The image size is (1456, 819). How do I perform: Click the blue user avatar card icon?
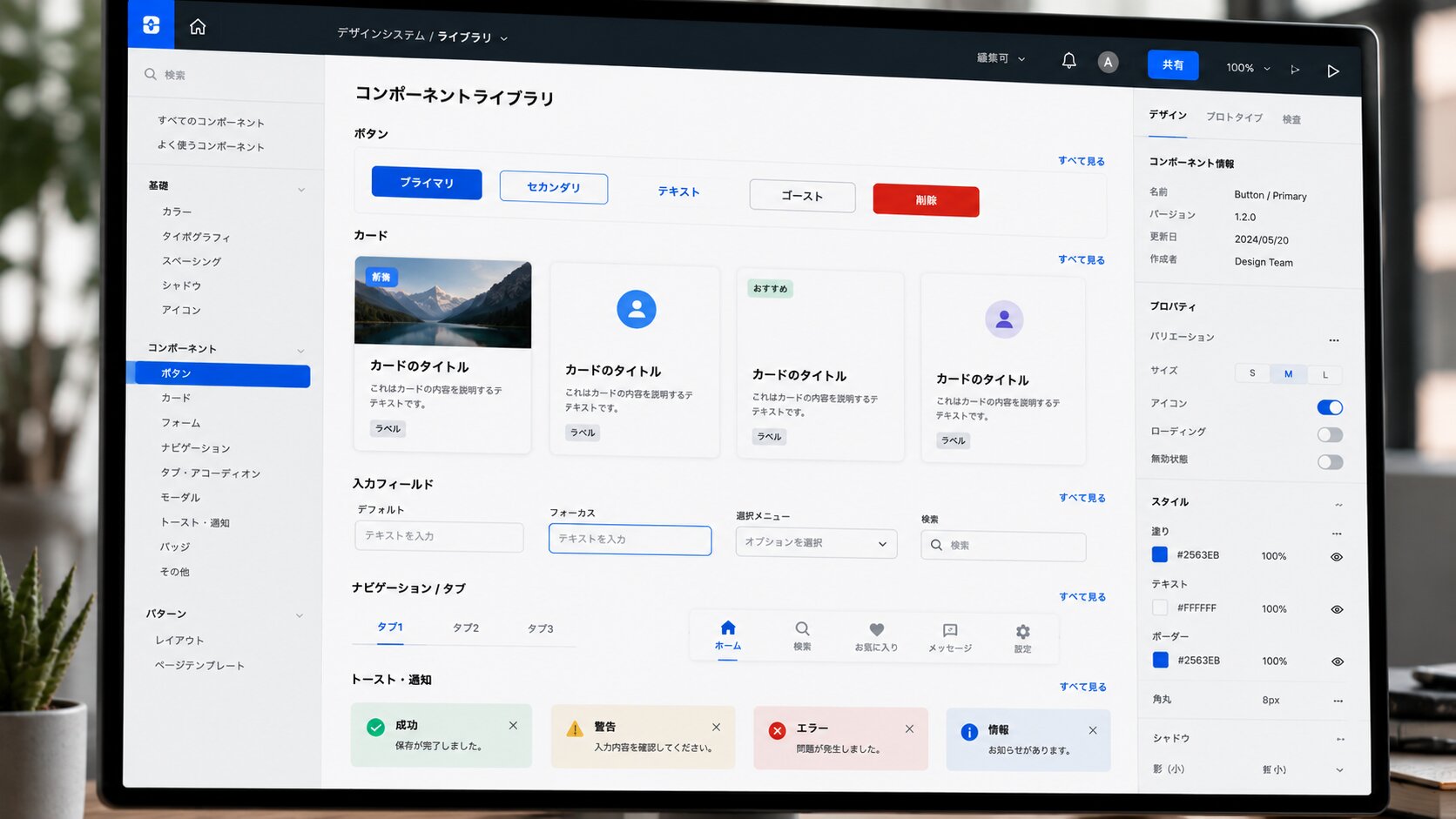637,309
